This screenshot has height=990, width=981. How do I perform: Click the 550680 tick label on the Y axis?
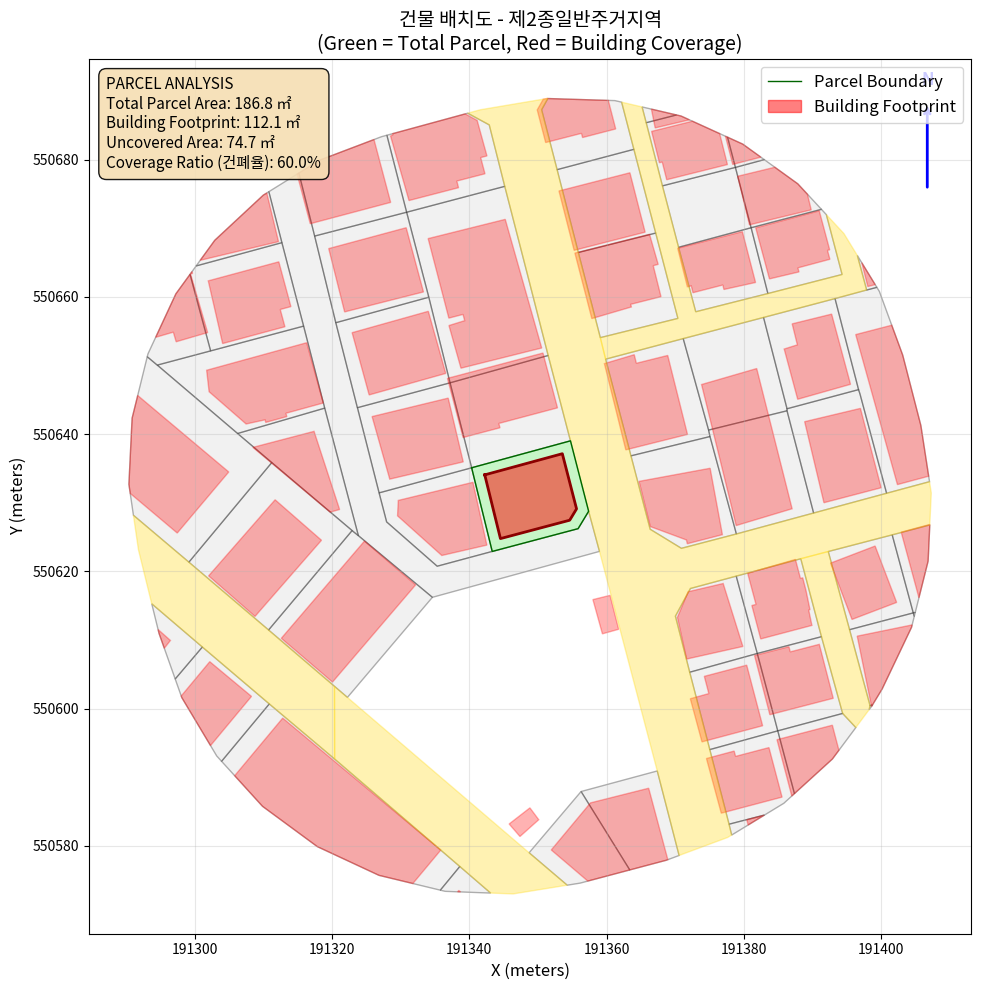coord(59,160)
